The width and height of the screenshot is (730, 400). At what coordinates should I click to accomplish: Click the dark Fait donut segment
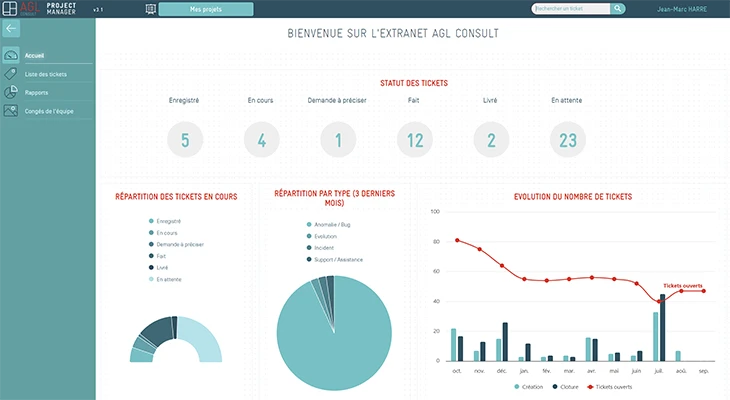tap(156, 331)
